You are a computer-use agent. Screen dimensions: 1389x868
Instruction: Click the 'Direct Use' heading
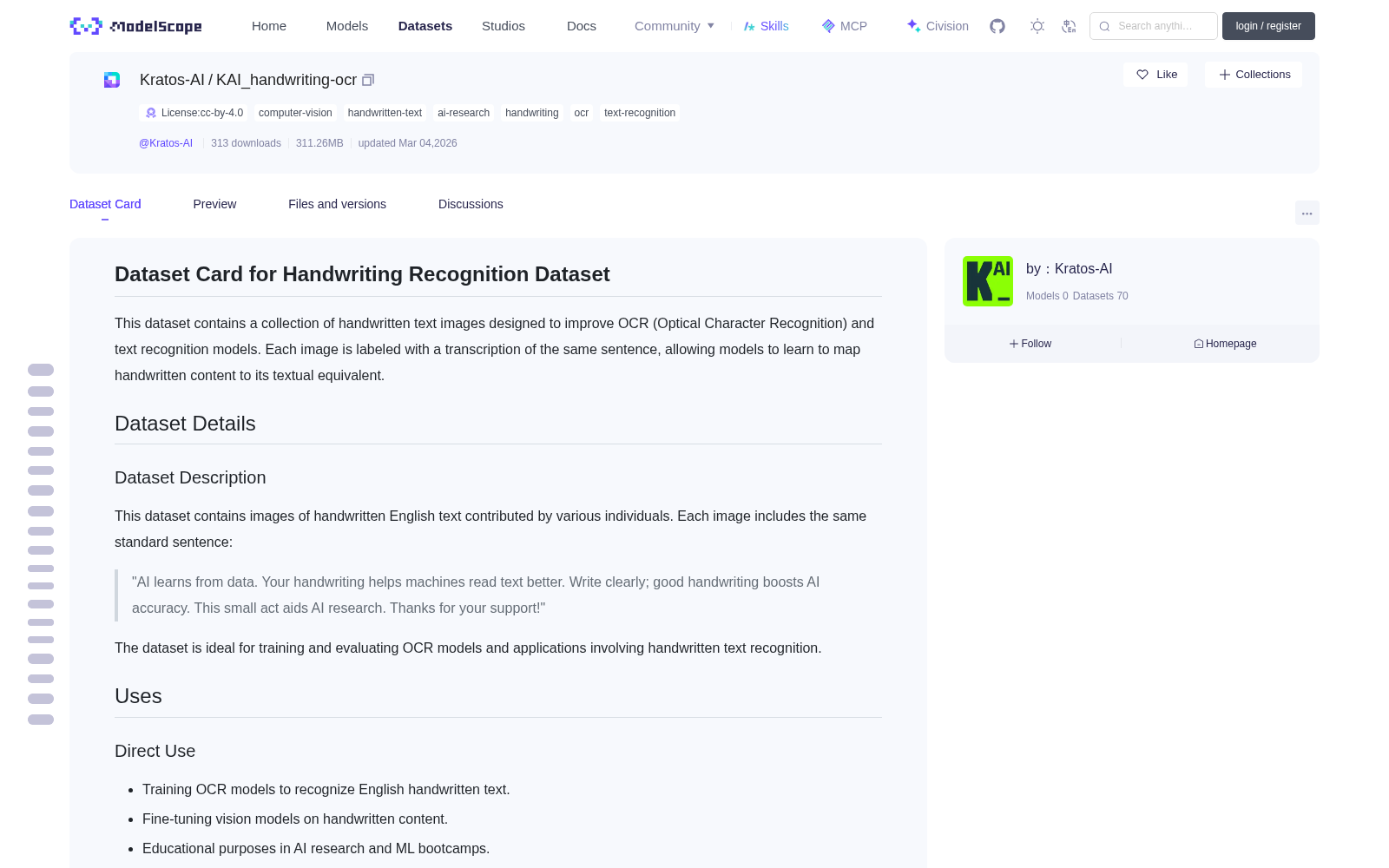(x=155, y=751)
